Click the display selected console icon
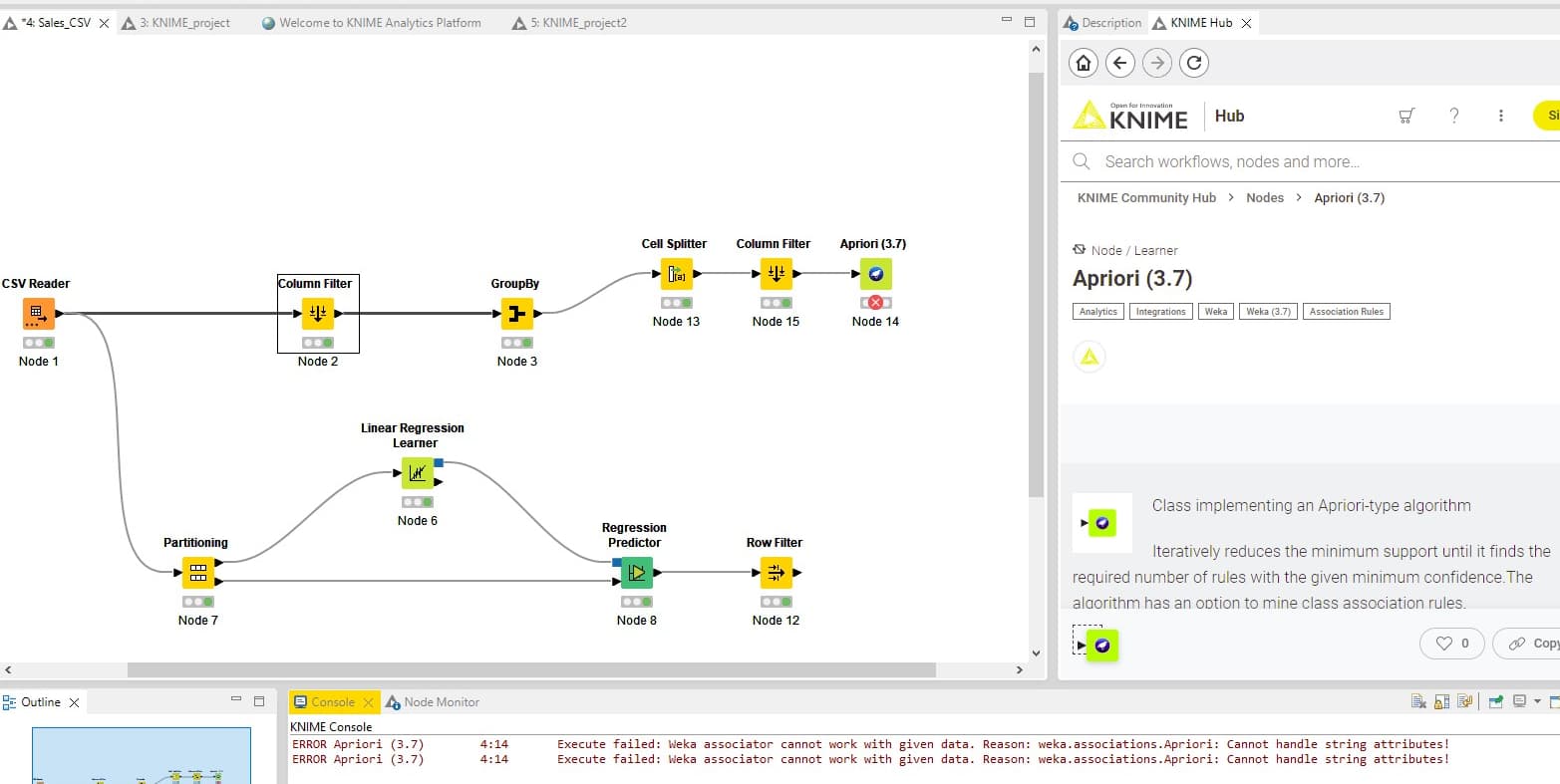Viewport: 1560px width, 784px height. (x=1519, y=701)
